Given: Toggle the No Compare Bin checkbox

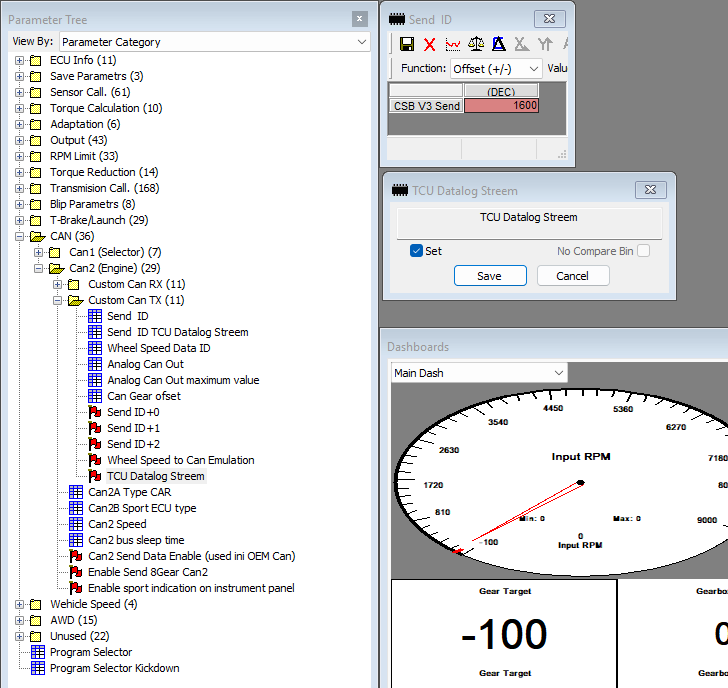Looking at the screenshot, I should tap(643, 251).
